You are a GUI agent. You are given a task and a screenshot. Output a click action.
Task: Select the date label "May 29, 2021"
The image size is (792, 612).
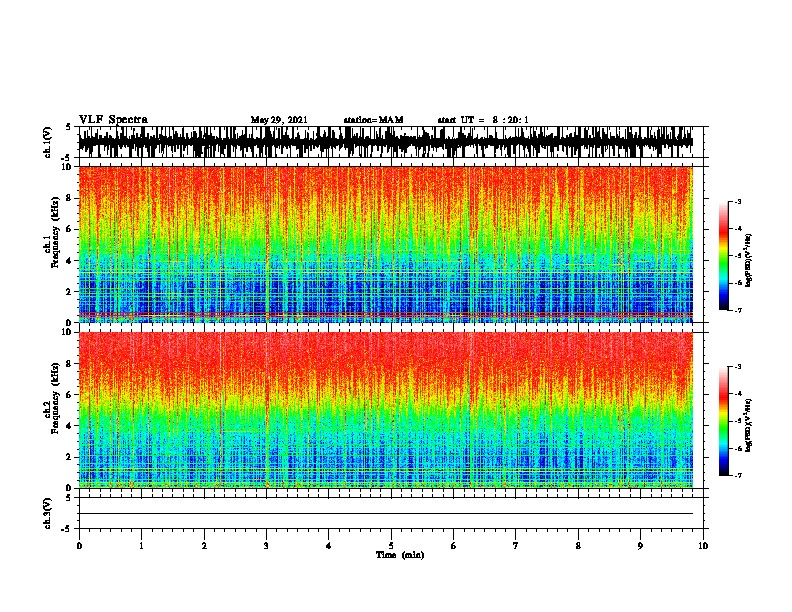coord(279,120)
